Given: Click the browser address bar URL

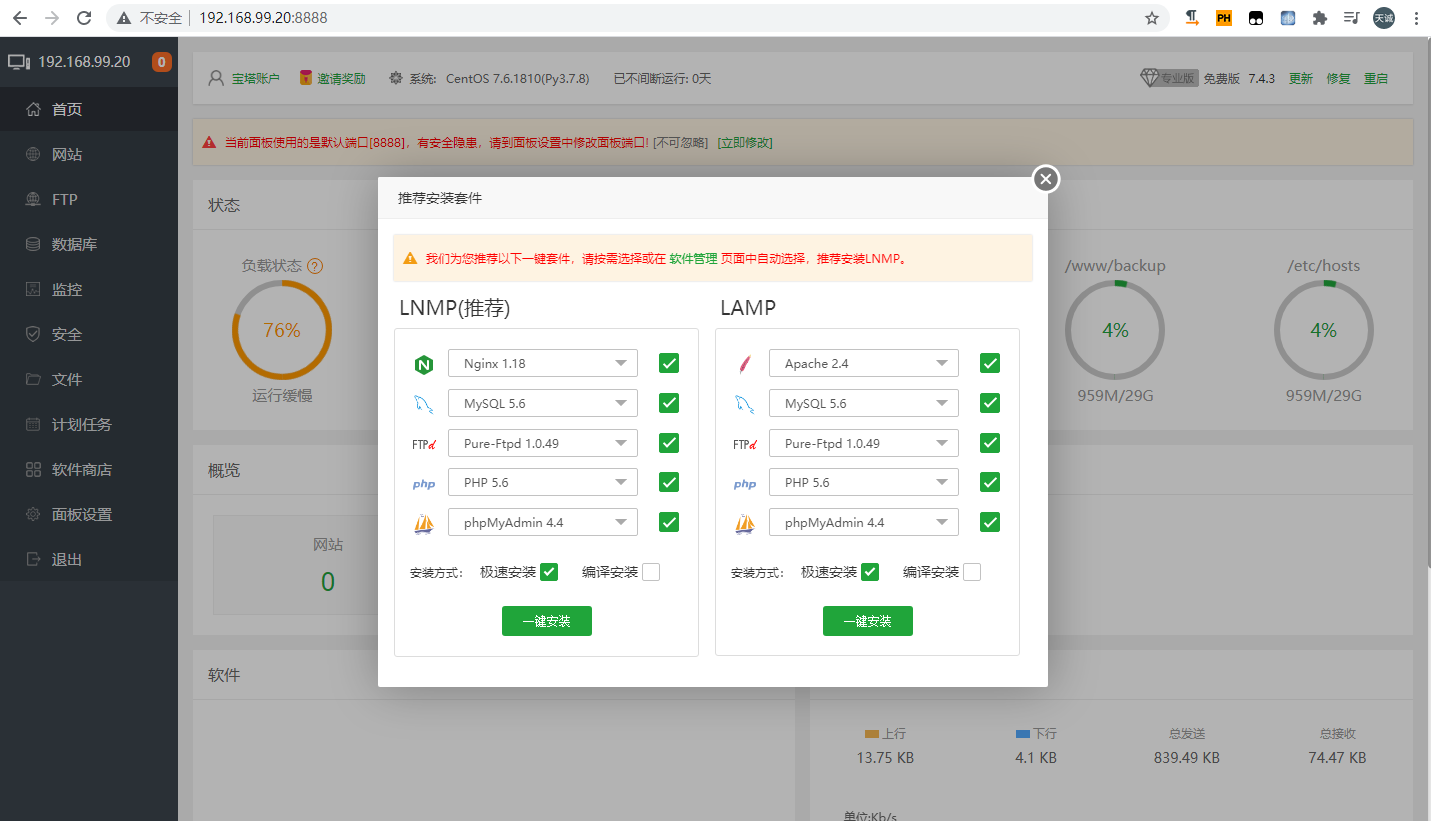Looking at the screenshot, I should click(263, 18).
